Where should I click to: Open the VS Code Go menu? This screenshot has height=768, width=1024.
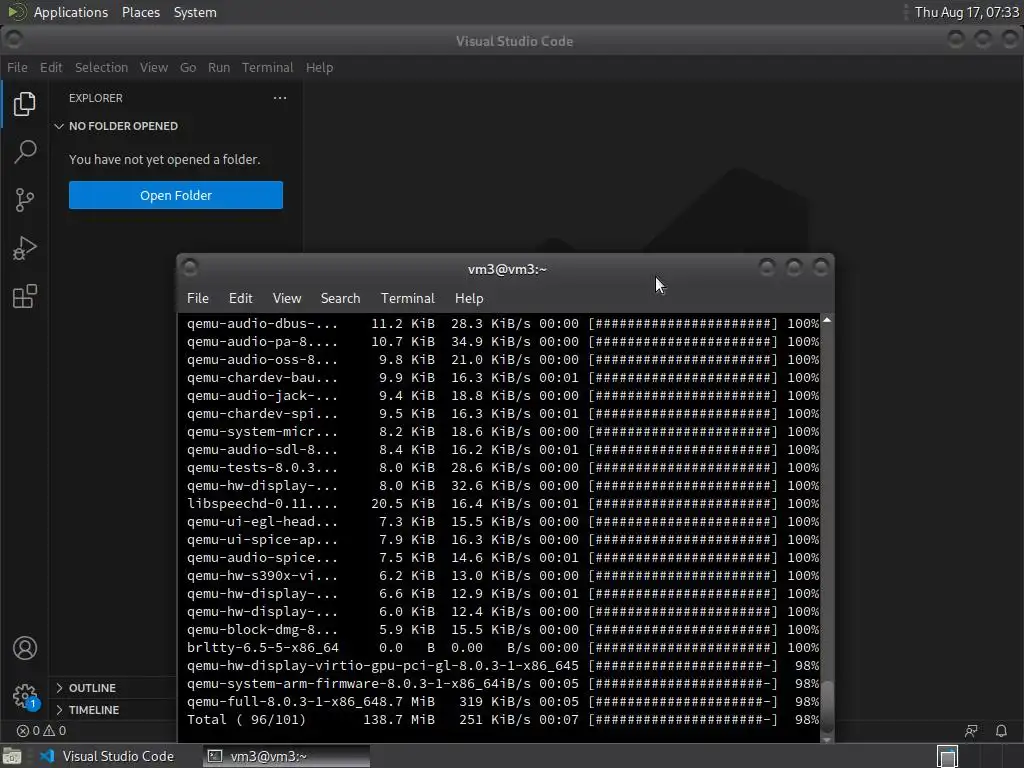tap(187, 67)
